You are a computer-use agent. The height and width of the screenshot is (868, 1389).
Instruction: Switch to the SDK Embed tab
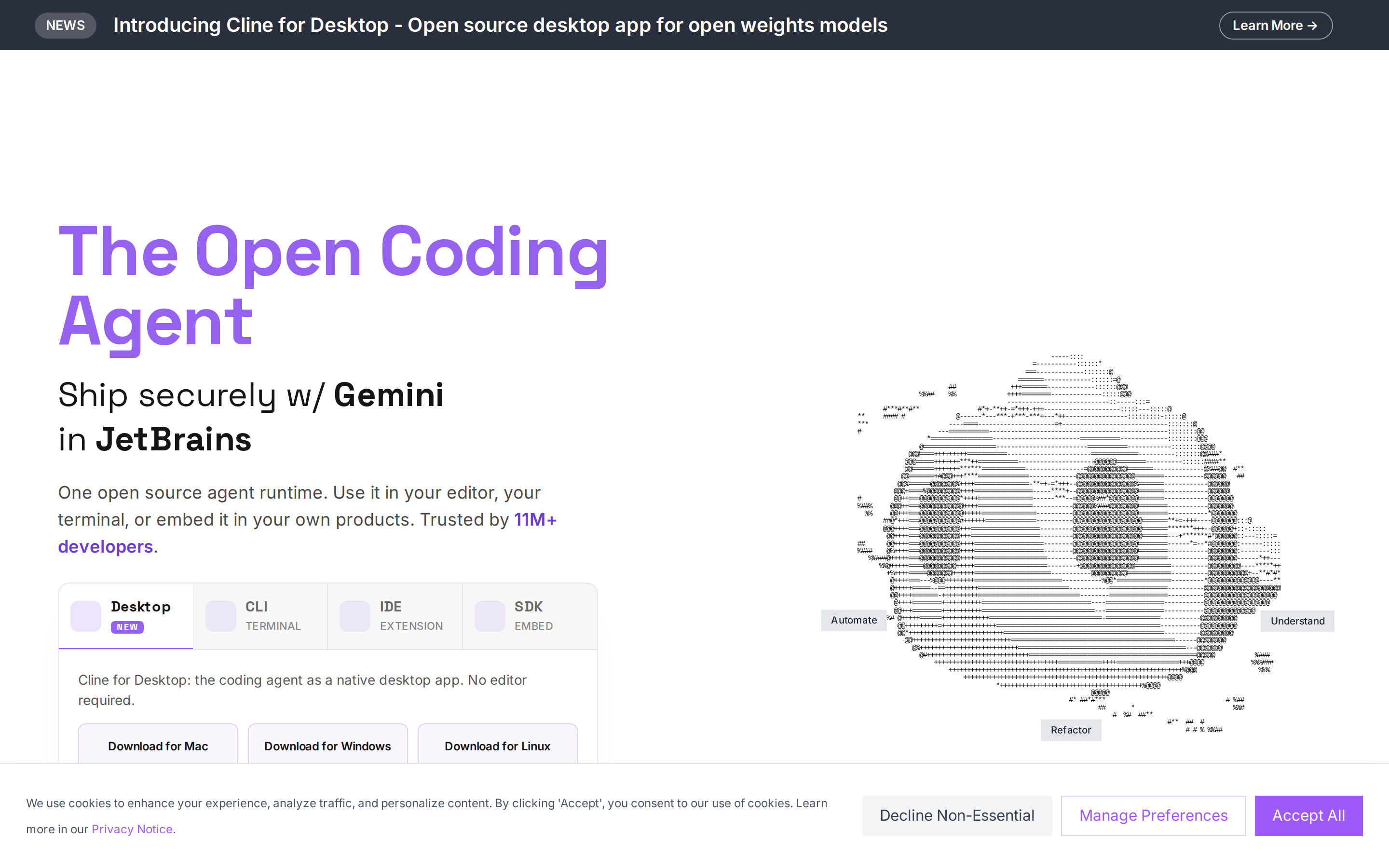coord(530,616)
